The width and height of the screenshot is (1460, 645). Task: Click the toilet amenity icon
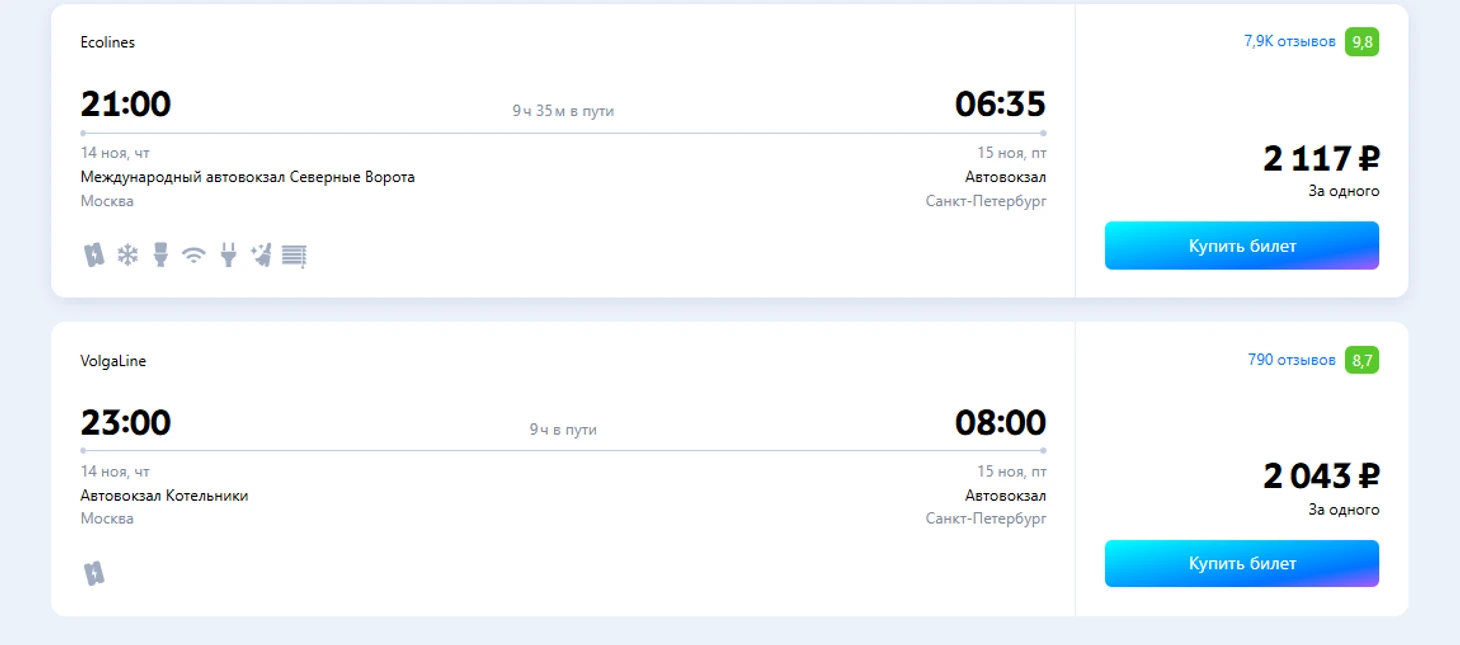[x=160, y=255]
